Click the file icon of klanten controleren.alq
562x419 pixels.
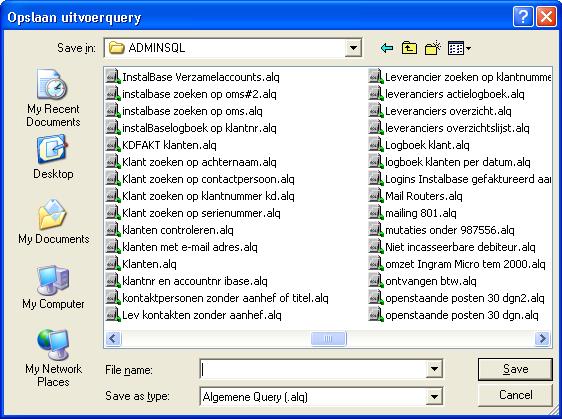pyautogui.click(x=113, y=230)
